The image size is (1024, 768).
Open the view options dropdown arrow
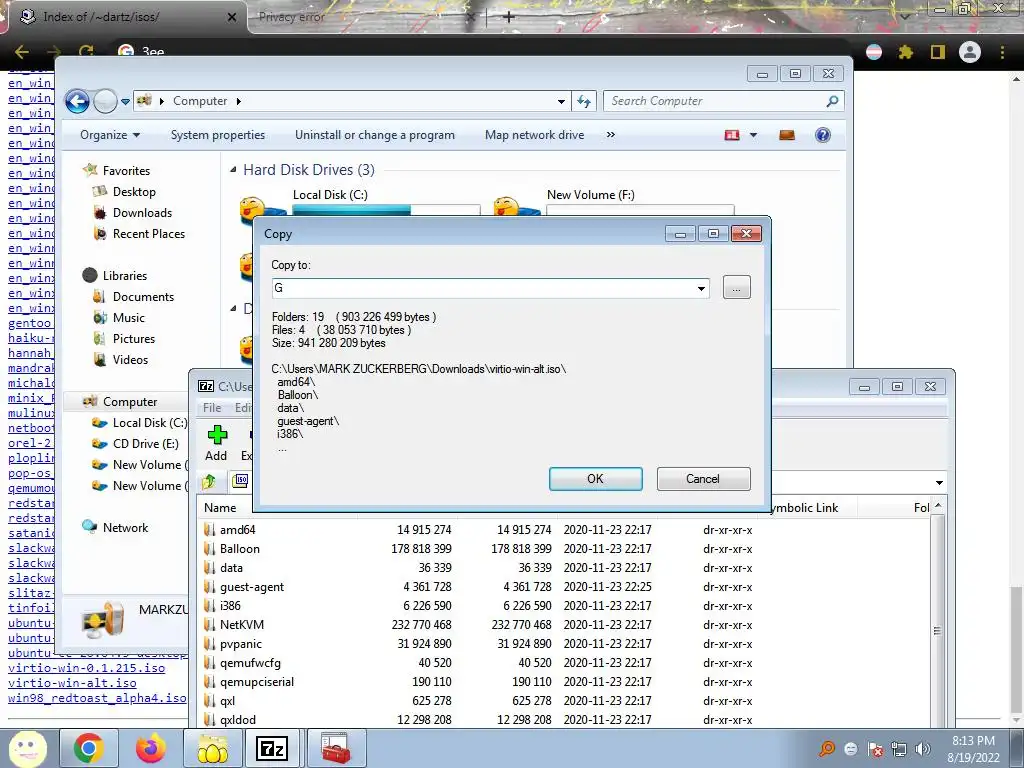click(x=753, y=135)
